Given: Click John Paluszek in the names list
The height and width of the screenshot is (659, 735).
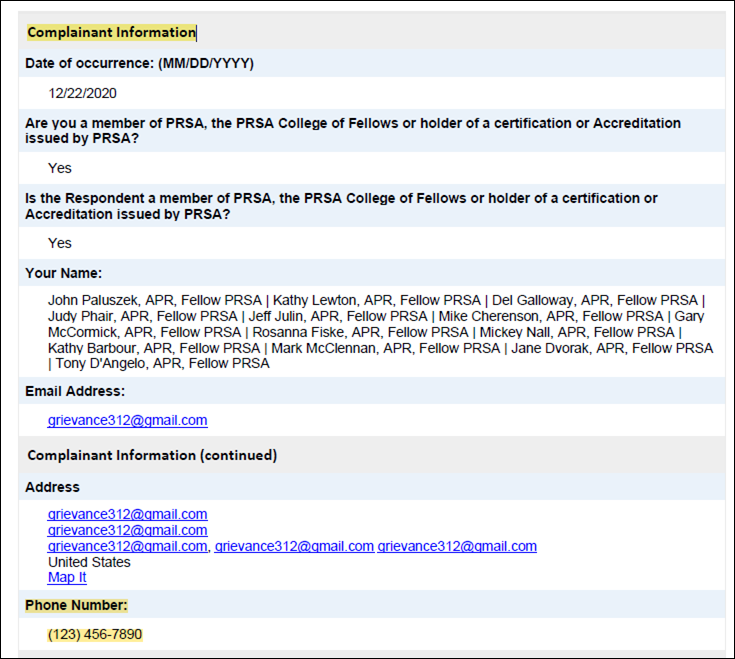Looking at the screenshot, I should [x=94, y=300].
